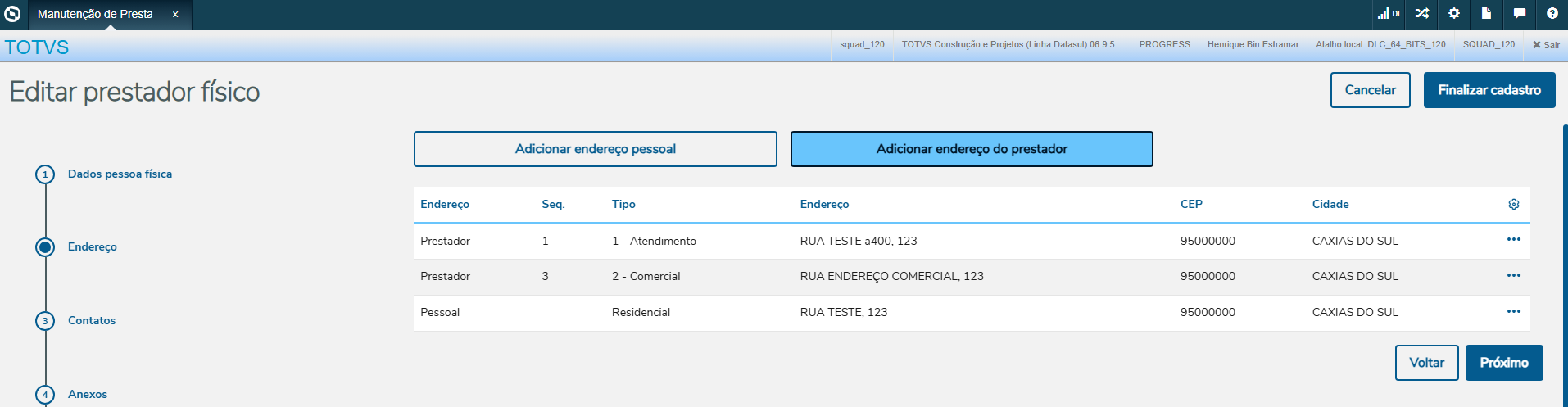
Task: Click Pessoal cell in table
Action: coord(440,312)
